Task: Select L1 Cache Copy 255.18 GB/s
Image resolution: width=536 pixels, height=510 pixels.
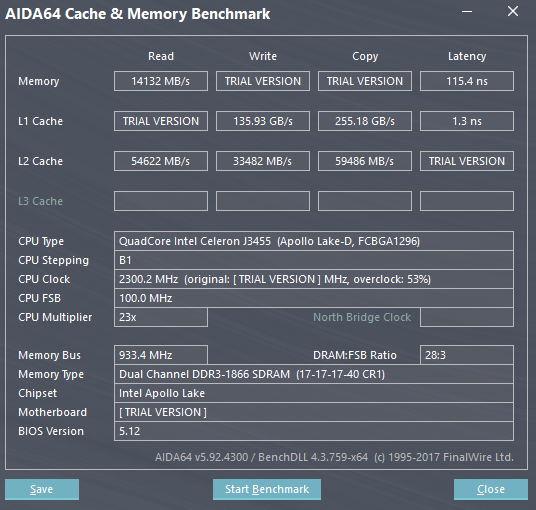Action: pos(365,121)
